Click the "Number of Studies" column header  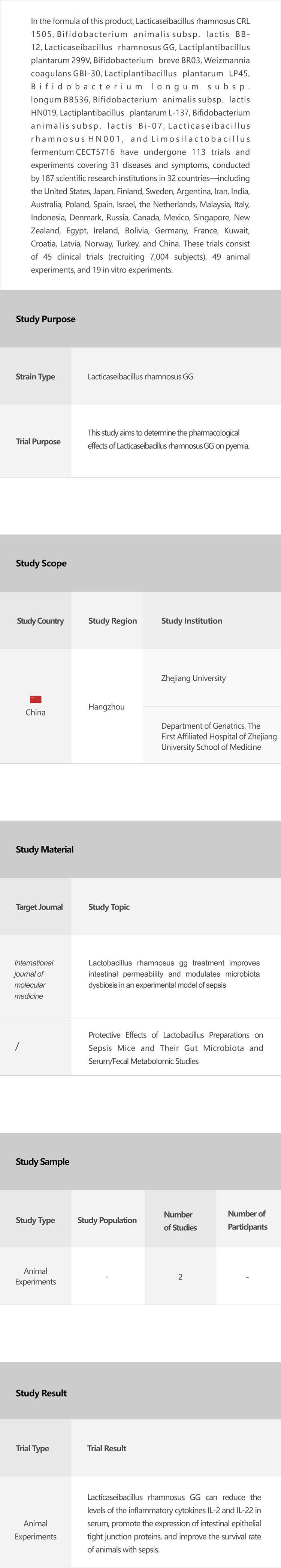(x=180, y=1221)
